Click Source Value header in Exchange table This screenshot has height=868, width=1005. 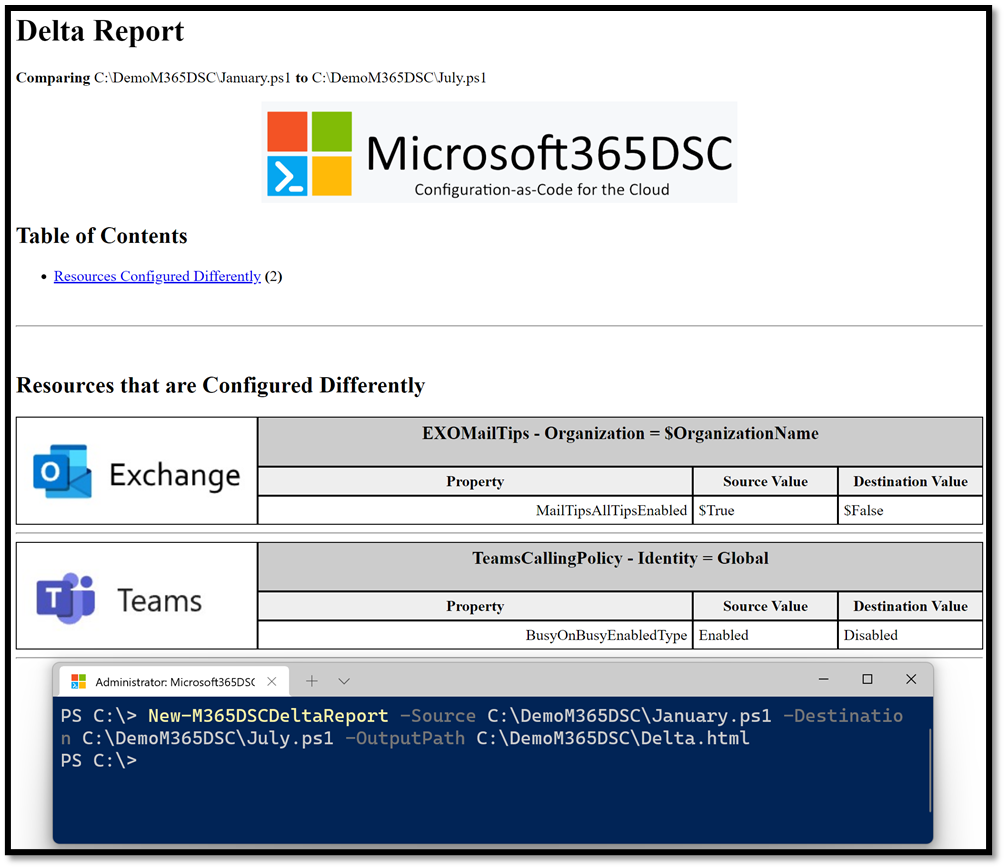click(x=765, y=481)
